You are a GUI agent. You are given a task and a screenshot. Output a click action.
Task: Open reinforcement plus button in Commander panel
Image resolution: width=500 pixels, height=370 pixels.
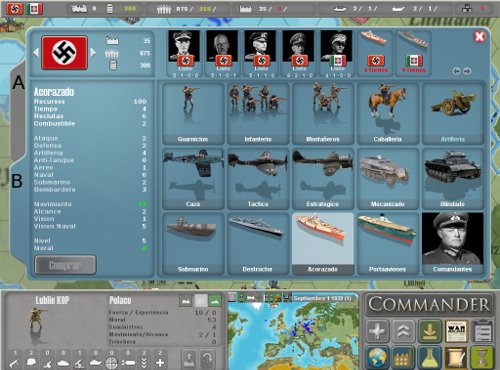[377, 331]
